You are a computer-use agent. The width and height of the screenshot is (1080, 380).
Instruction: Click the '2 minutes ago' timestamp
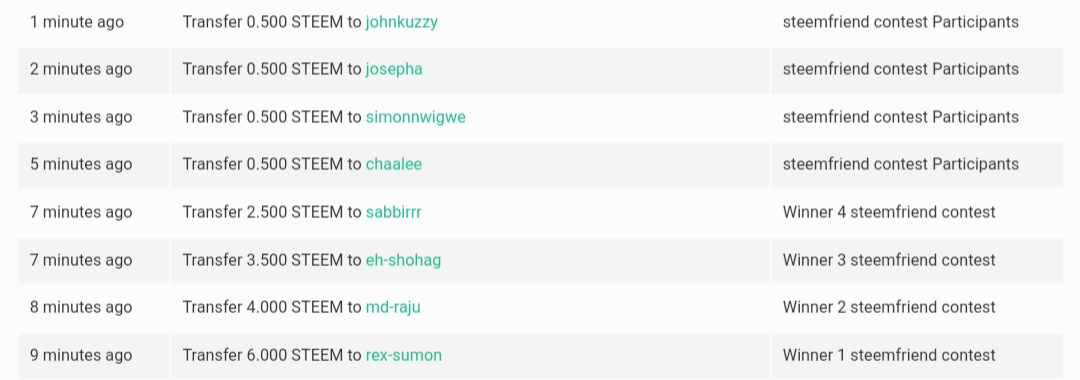[x=81, y=70]
